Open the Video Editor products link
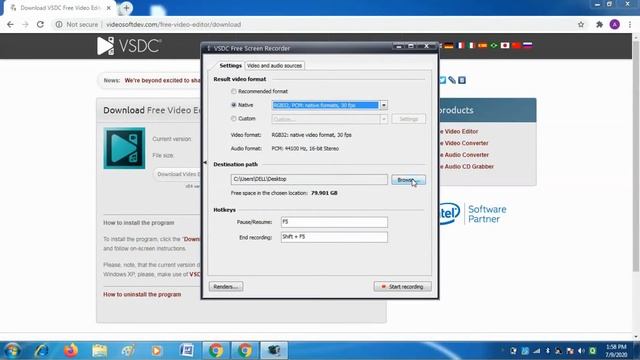 pyautogui.click(x=459, y=131)
